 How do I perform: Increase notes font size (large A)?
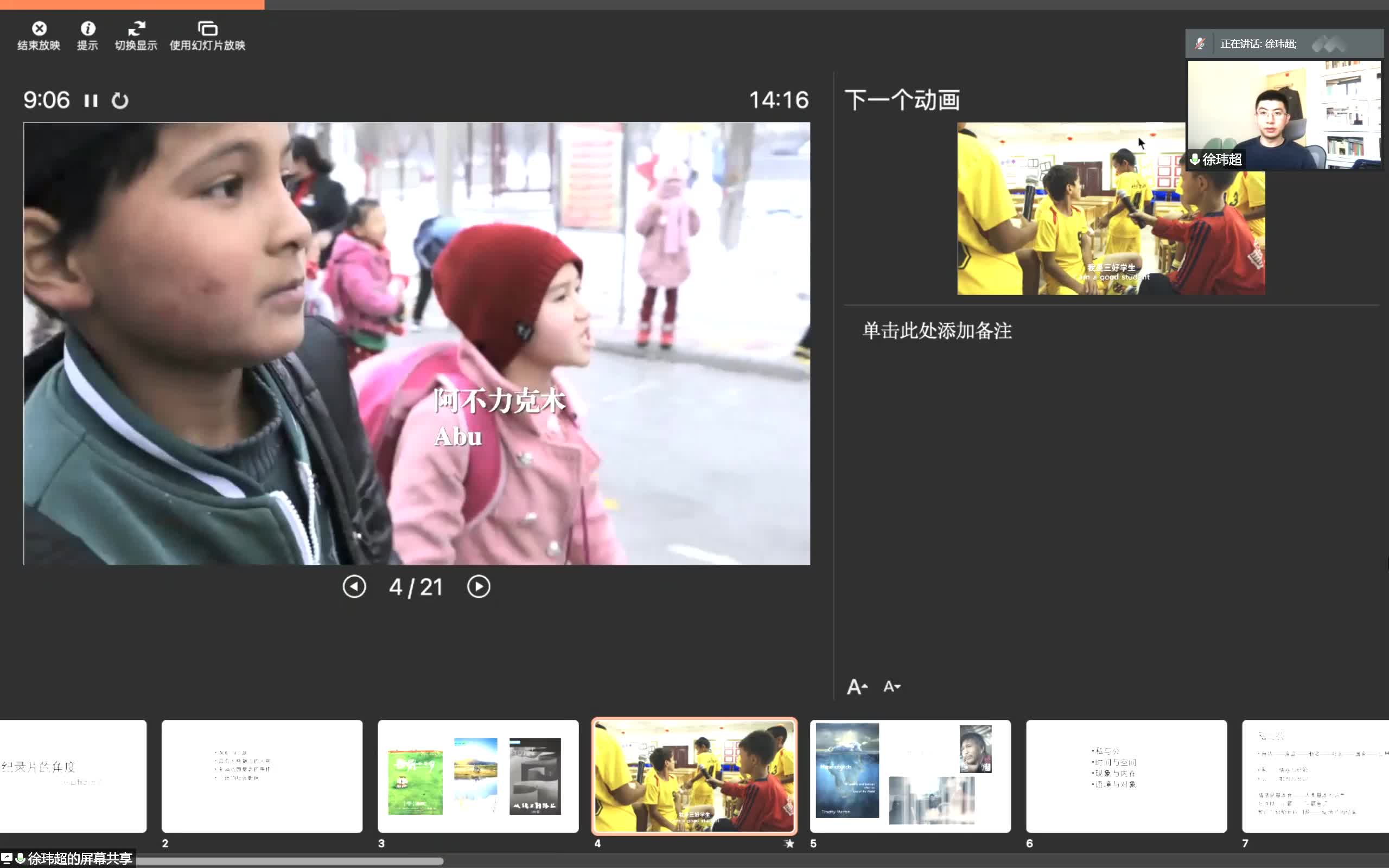click(857, 687)
